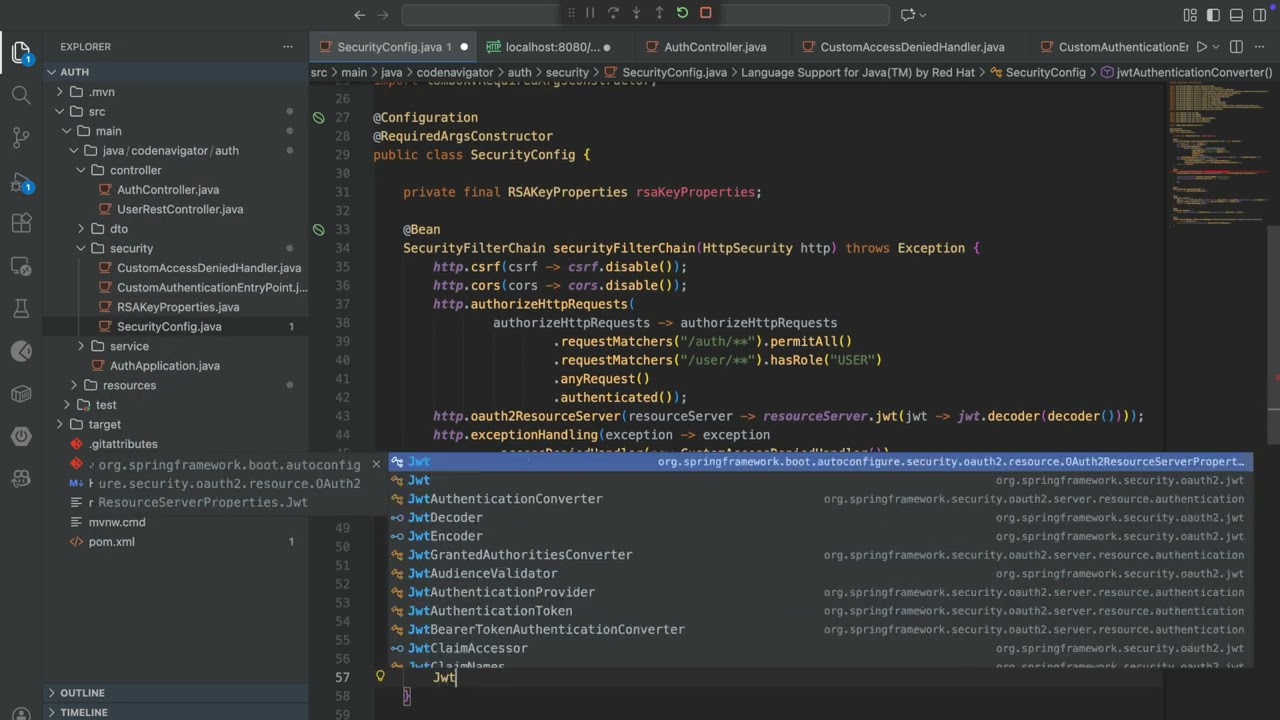Click the command center search field
1280x720 pixels.
coord(645,14)
